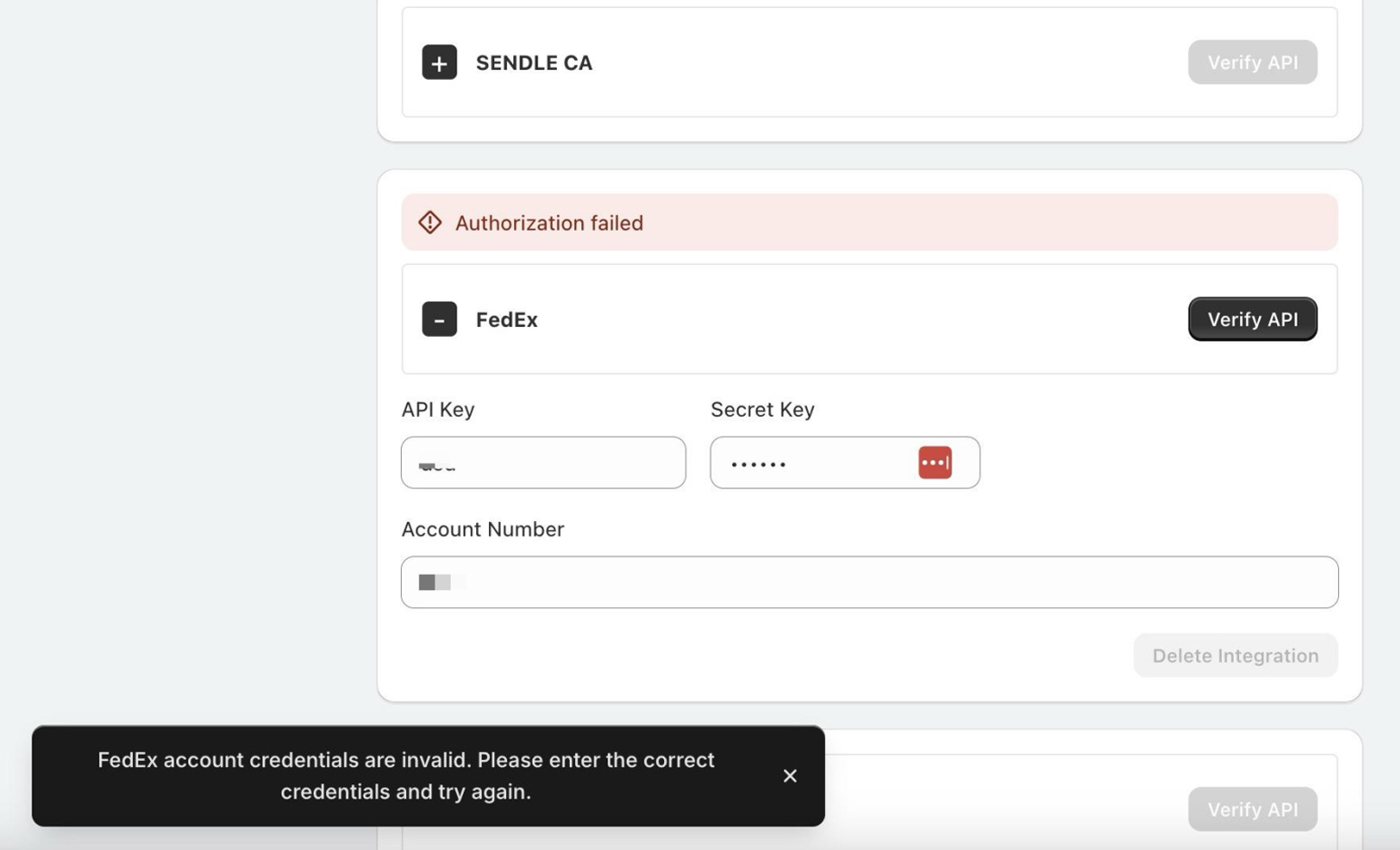
Task: Click the API Key label
Action: click(438, 409)
